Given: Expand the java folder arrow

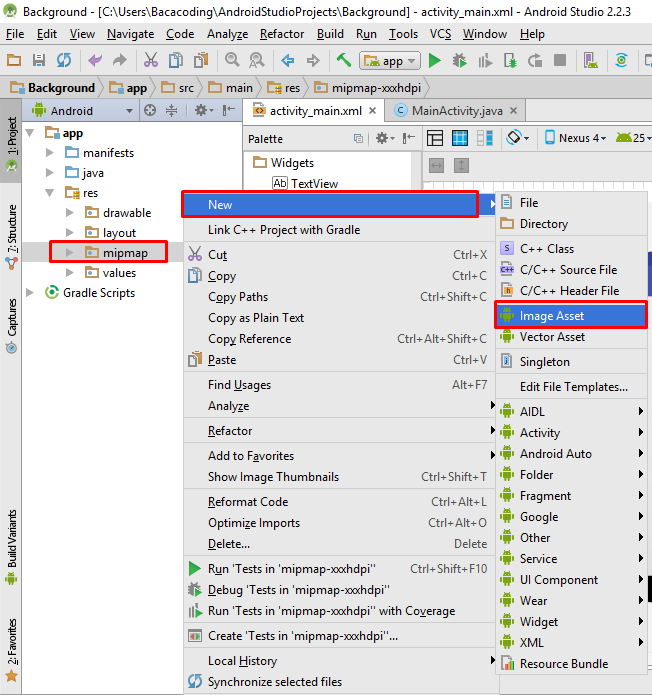Looking at the screenshot, I should click(50, 172).
